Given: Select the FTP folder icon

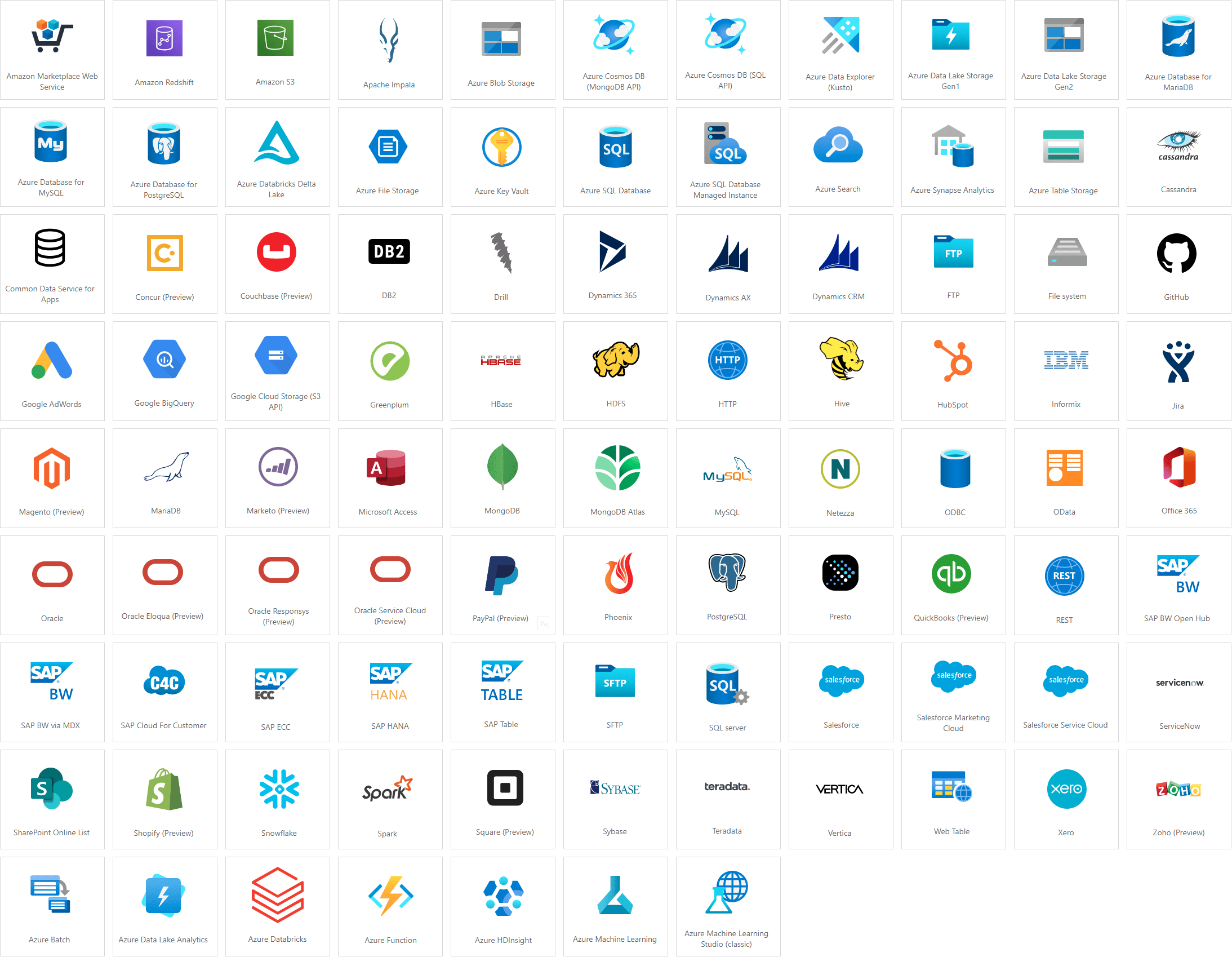Looking at the screenshot, I should tap(953, 252).
